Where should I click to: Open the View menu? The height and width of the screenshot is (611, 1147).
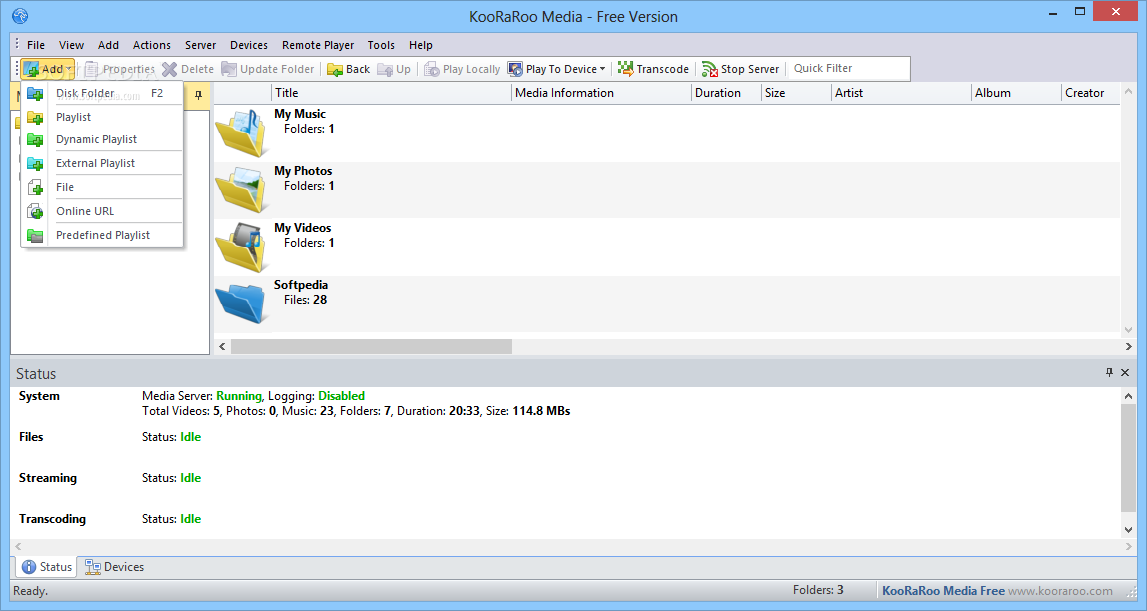coord(71,45)
